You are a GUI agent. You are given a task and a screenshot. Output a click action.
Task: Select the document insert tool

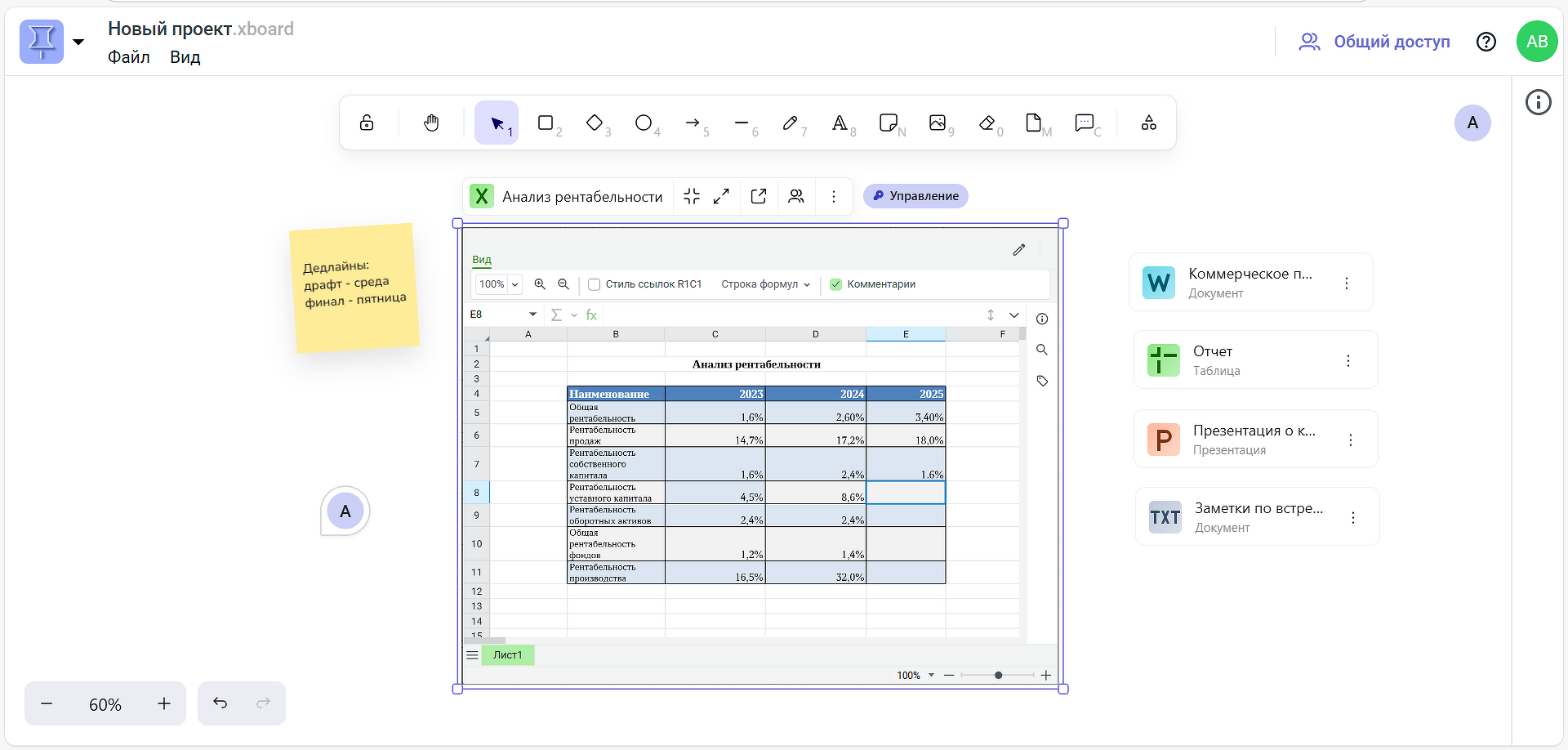coord(1034,123)
